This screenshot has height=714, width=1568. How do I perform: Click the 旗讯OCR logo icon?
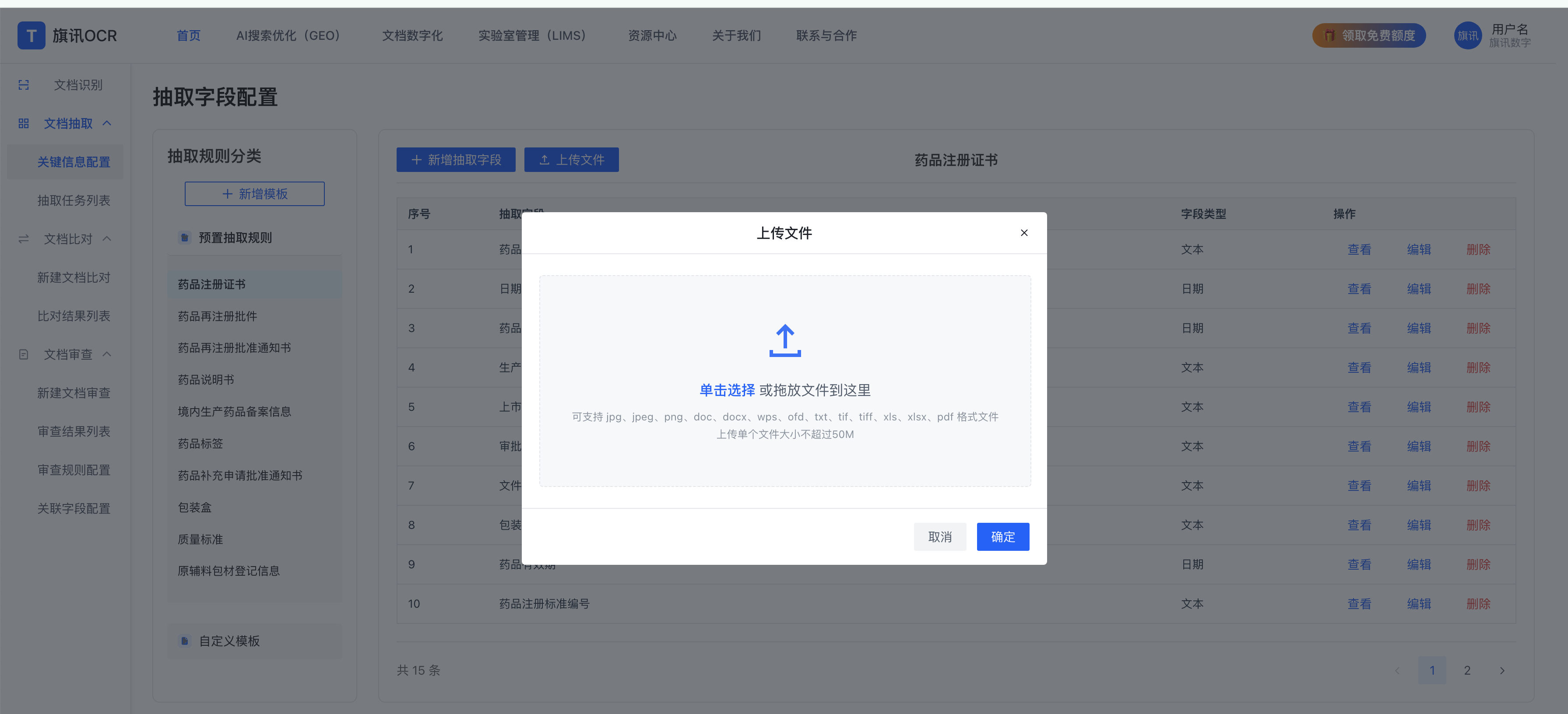point(31,36)
